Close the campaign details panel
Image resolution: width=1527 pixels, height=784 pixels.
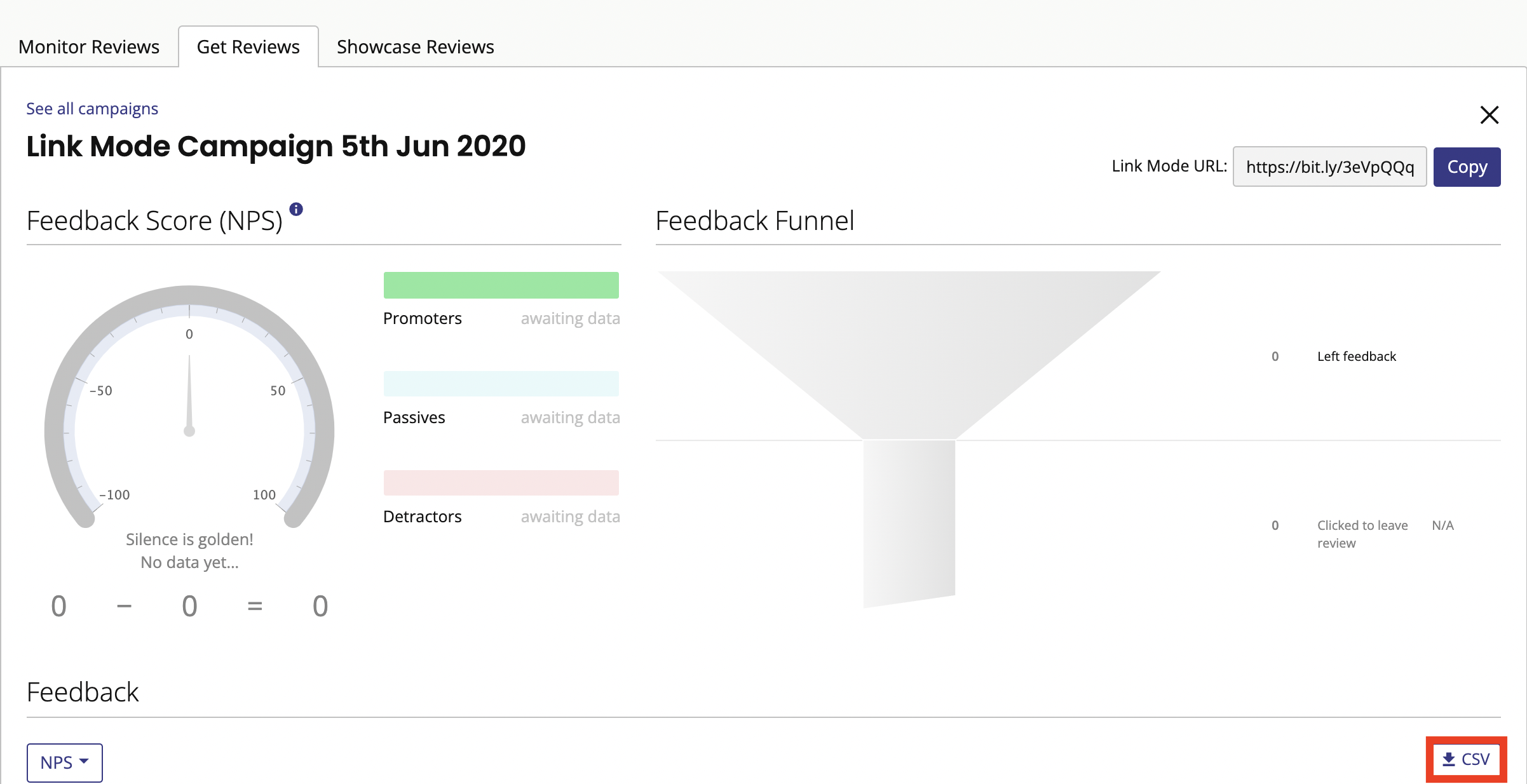coord(1489,115)
